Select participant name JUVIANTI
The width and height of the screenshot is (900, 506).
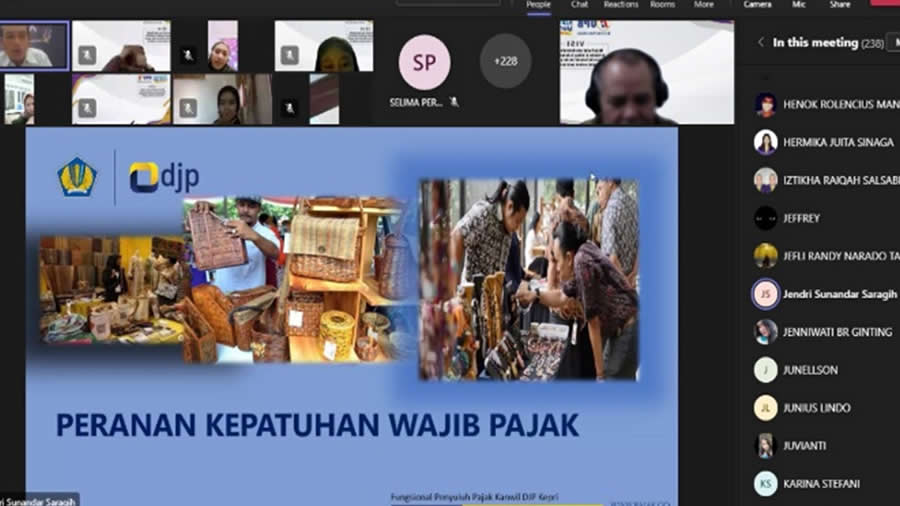(x=805, y=446)
